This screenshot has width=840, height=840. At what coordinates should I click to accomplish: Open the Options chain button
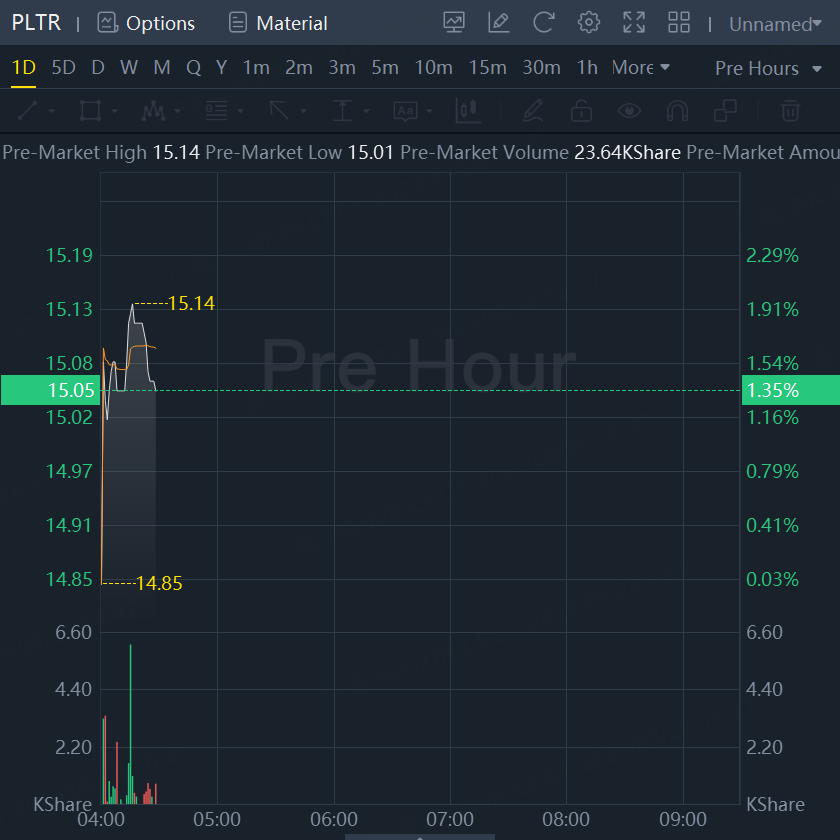[146, 23]
